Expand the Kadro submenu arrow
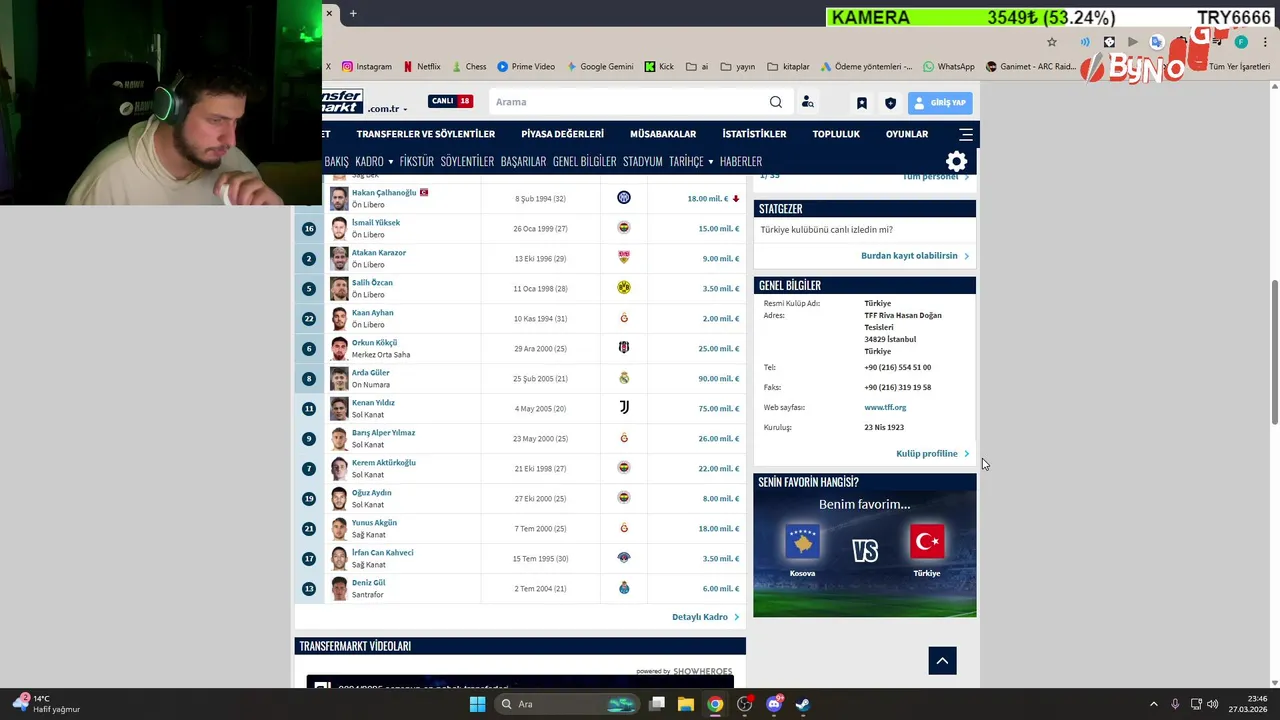 pyautogui.click(x=390, y=162)
